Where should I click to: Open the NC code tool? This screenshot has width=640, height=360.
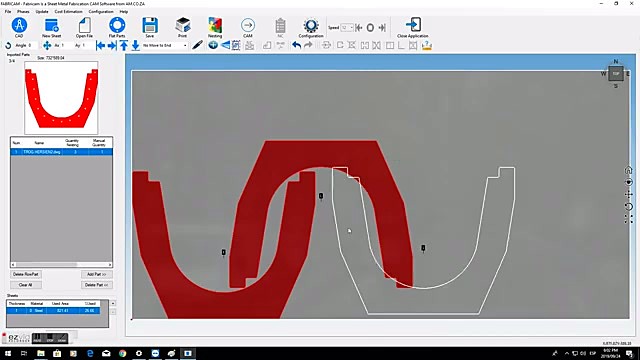tap(280, 26)
